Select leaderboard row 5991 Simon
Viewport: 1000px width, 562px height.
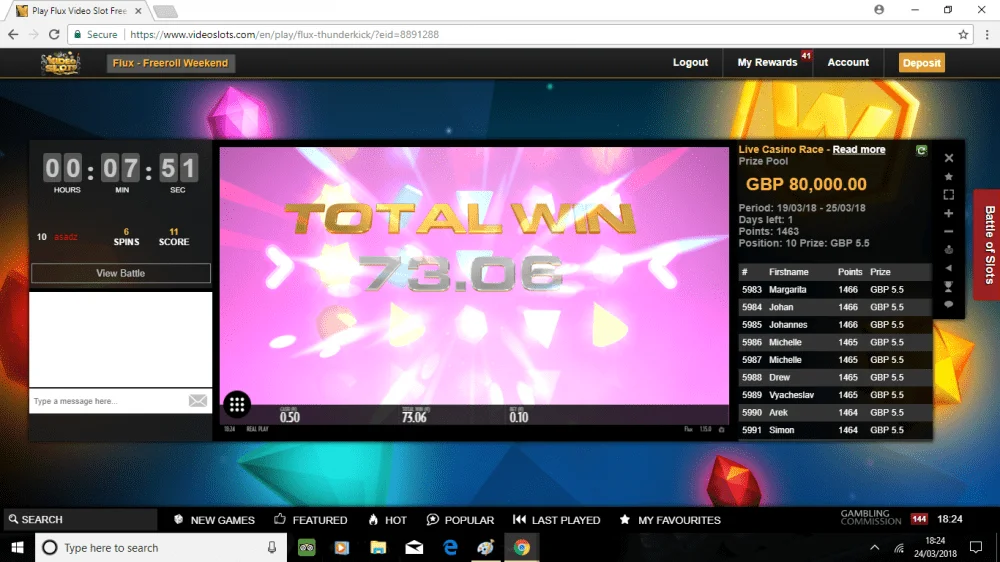click(x=835, y=430)
